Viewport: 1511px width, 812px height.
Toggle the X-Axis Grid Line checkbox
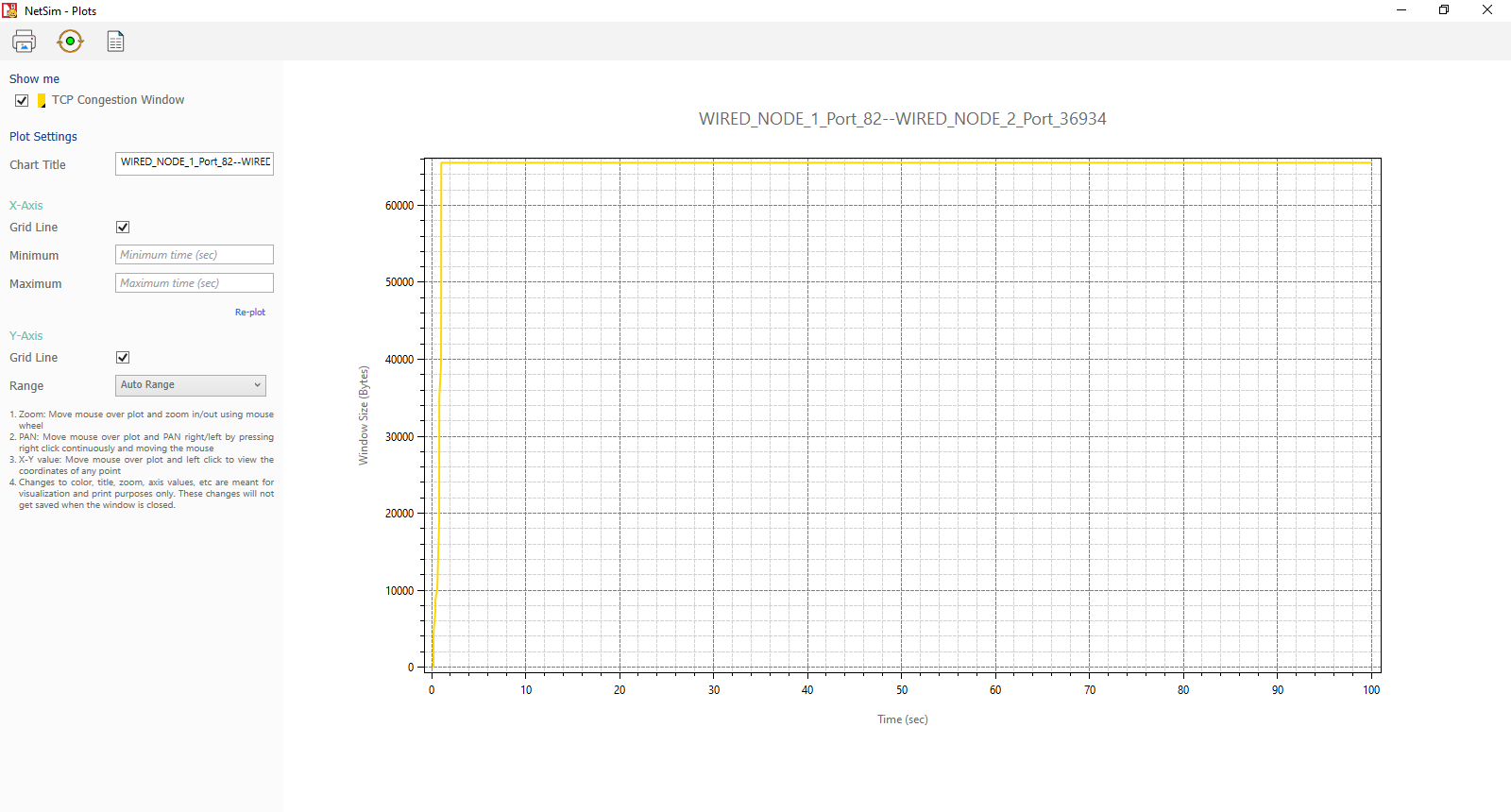123,228
